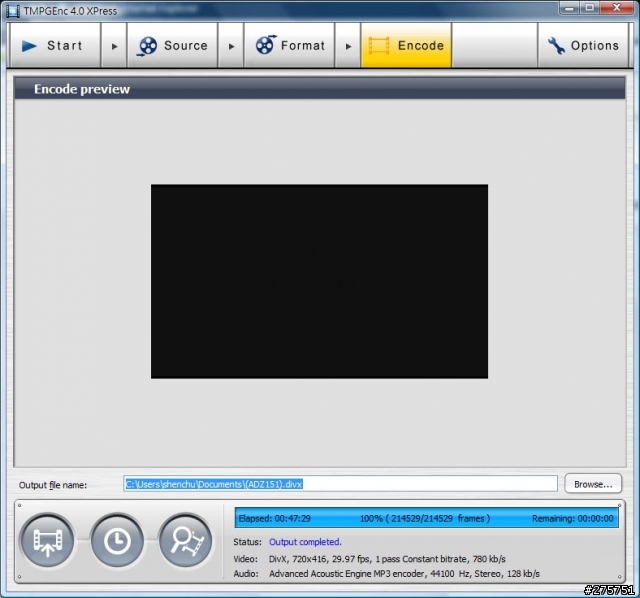
Task: Browse for output file location
Action: pyautogui.click(x=593, y=484)
